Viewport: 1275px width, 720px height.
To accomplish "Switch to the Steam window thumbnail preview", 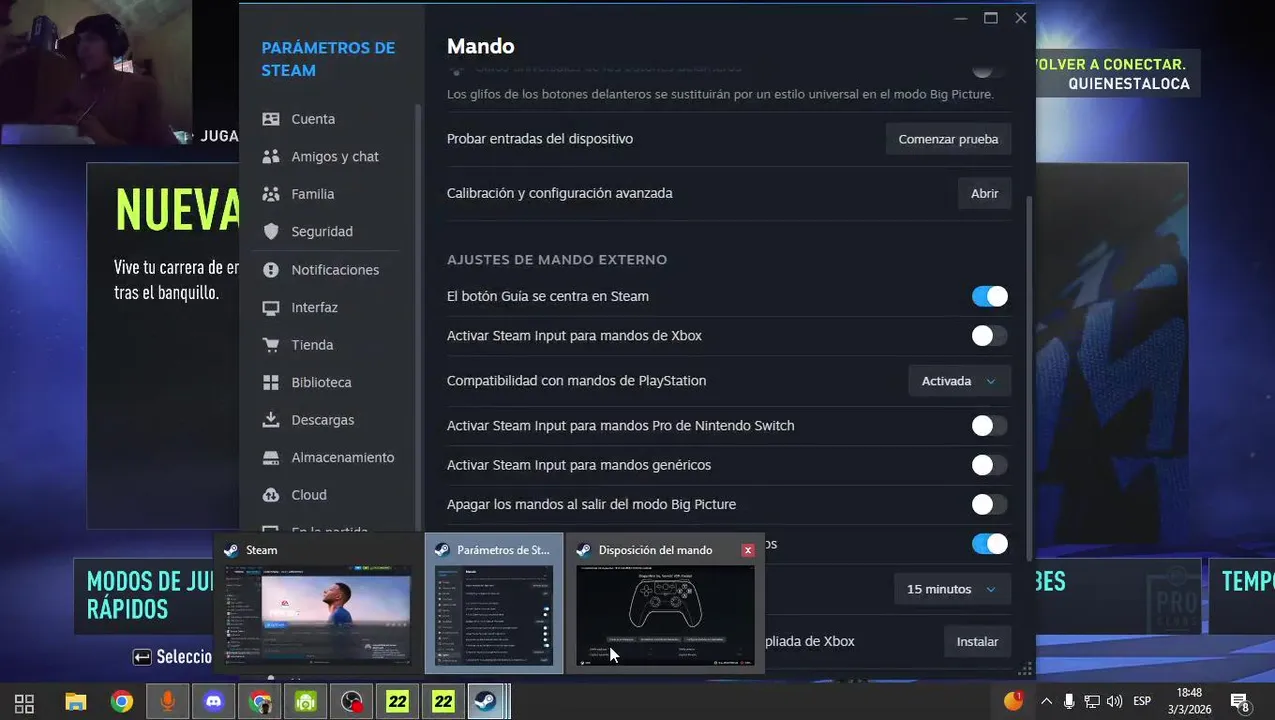I will [x=318, y=603].
